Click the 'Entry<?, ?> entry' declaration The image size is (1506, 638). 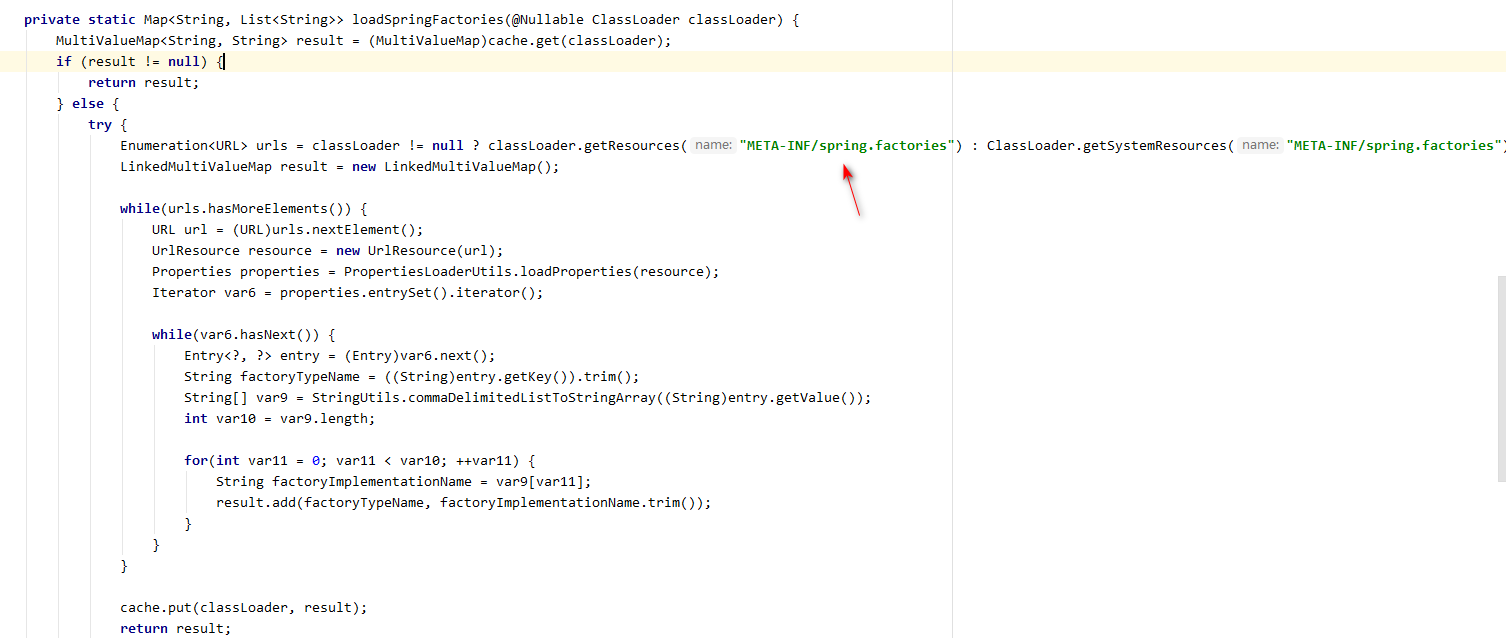click(252, 355)
